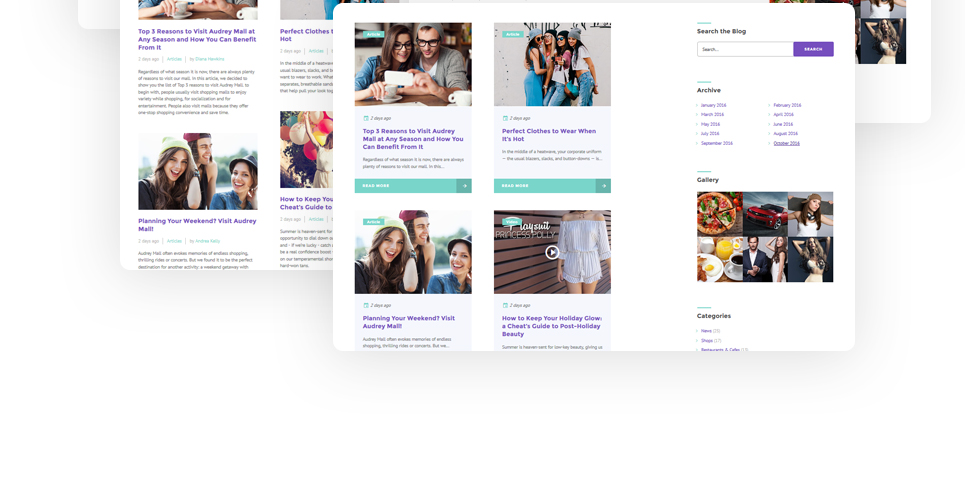
Task: Click the arrow icon on Top 3 Reasons Read More
Action: coord(464,185)
